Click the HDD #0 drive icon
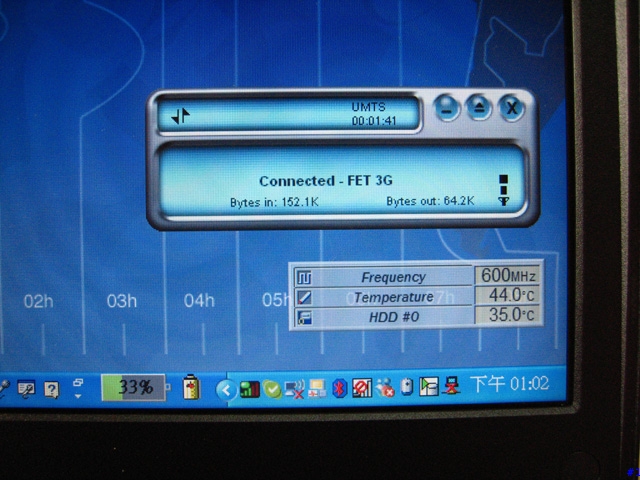This screenshot has height=480, width=640. (x=304, y=317)
